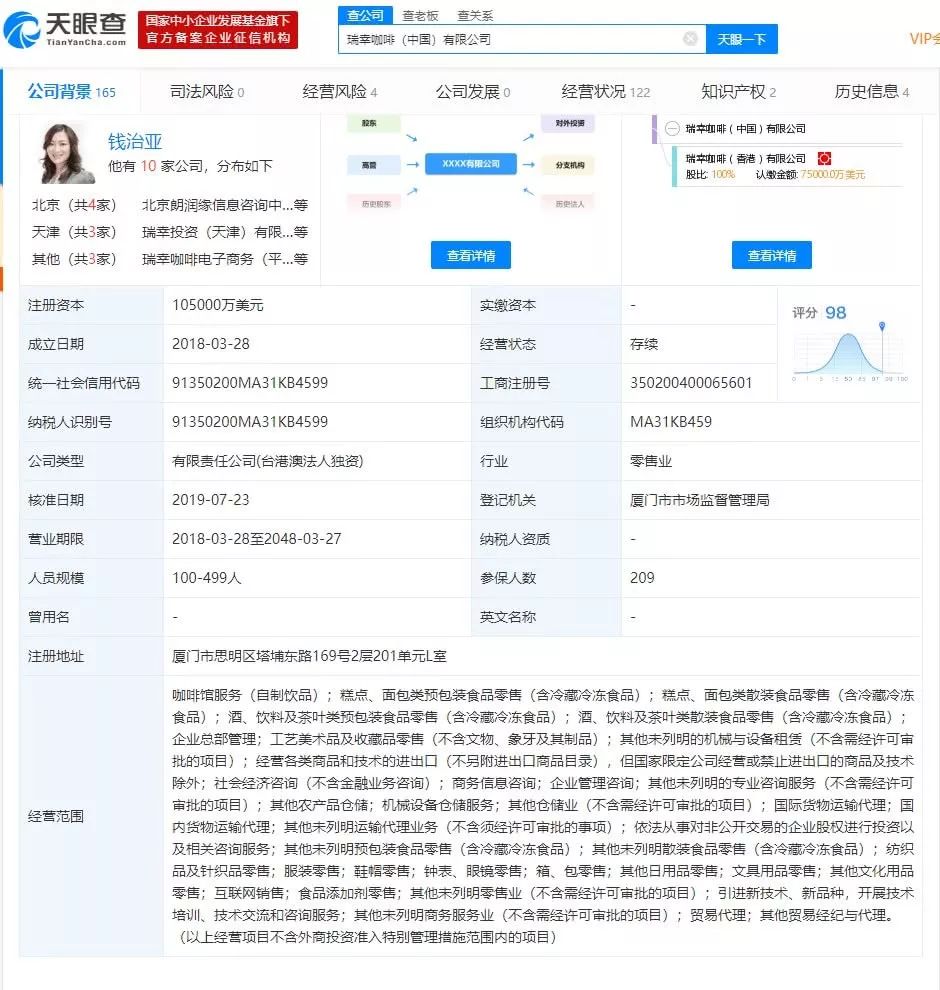Switch to the 查老板 search tab

coord(420,15)
